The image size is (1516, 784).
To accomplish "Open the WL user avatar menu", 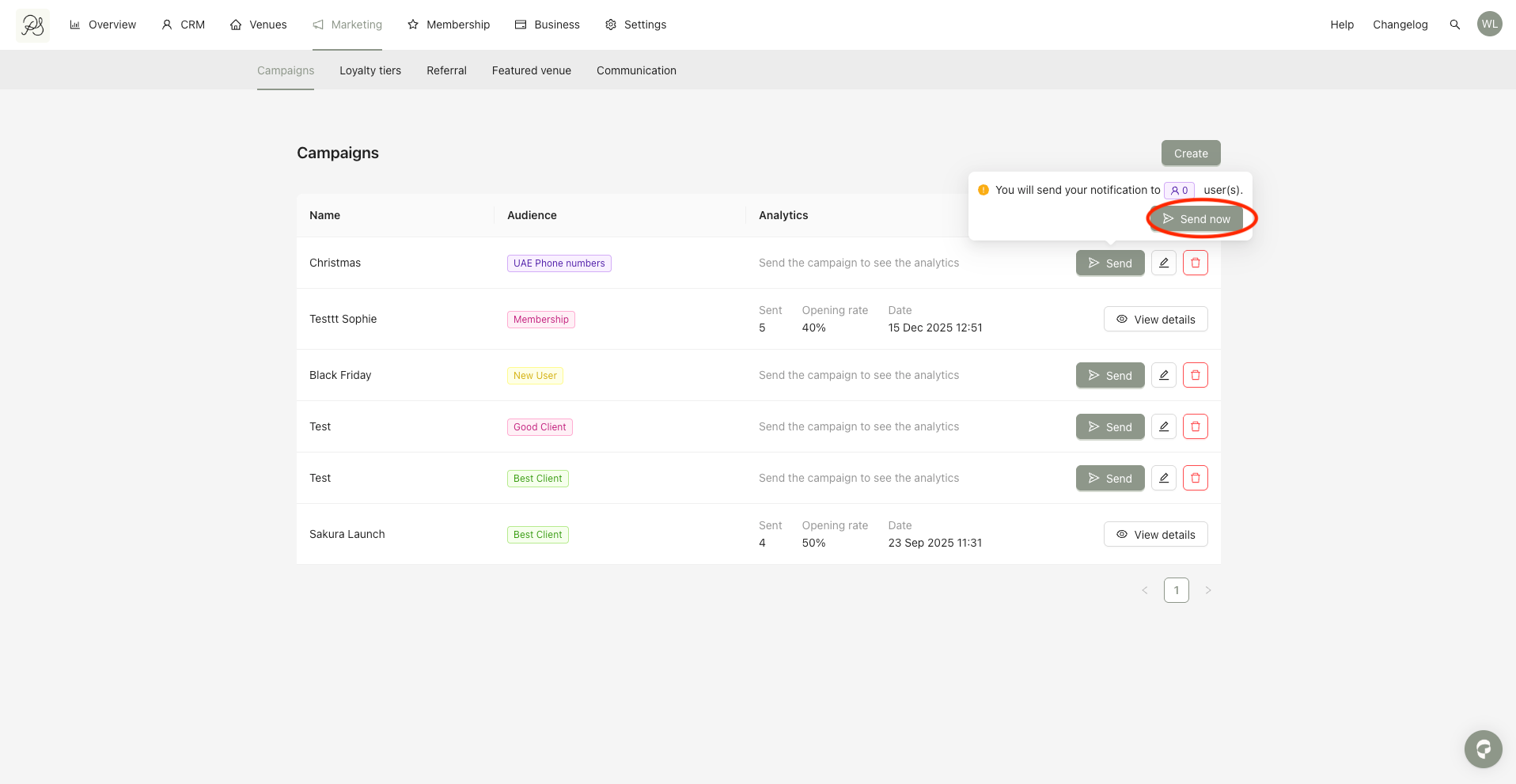I will coord(1489,24).
